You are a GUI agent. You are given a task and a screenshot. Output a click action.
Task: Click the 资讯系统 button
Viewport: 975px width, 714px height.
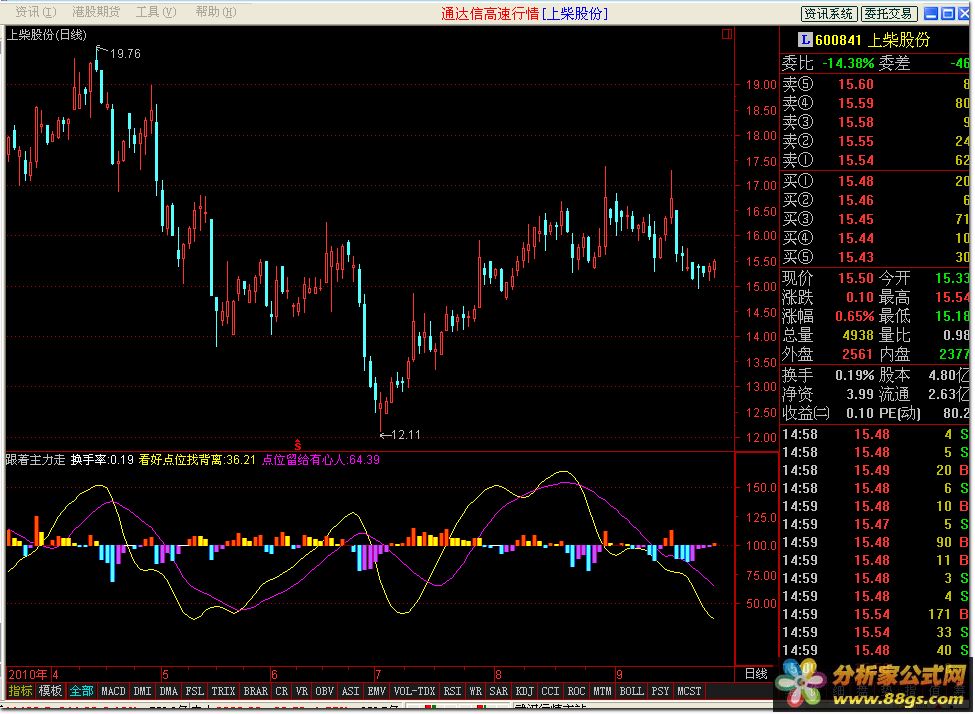click(829, 14)
